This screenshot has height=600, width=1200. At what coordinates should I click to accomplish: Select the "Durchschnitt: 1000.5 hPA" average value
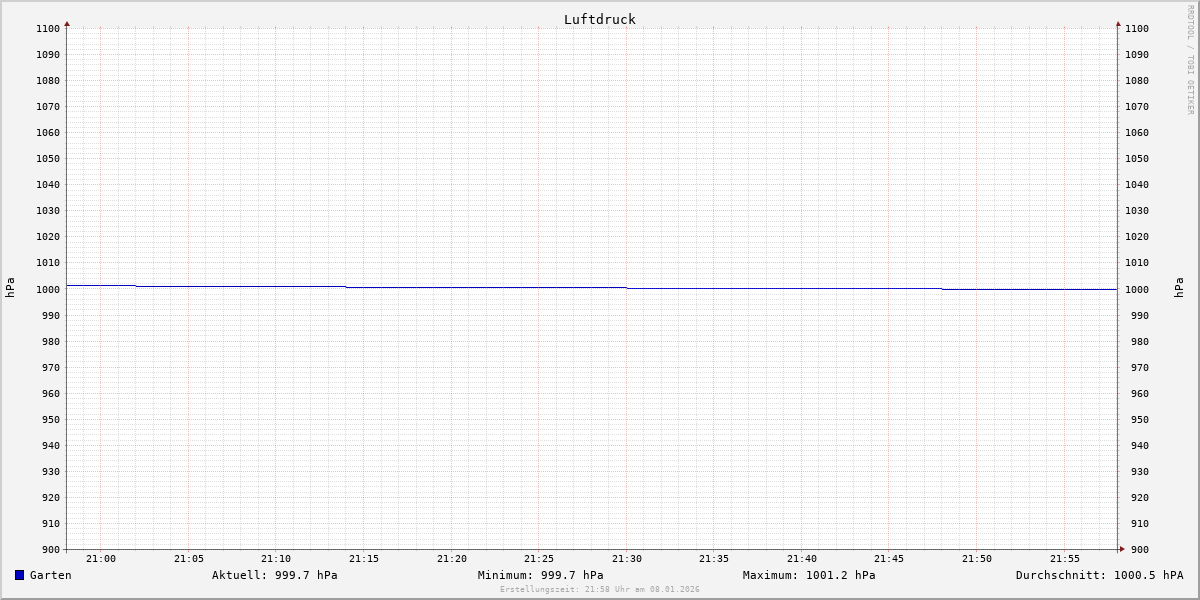tap(1099, 575)
